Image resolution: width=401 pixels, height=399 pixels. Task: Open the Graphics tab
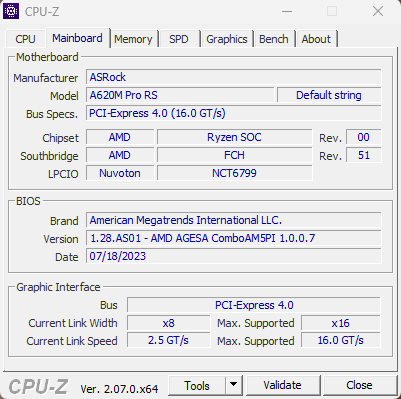click(x=227, y=39)
